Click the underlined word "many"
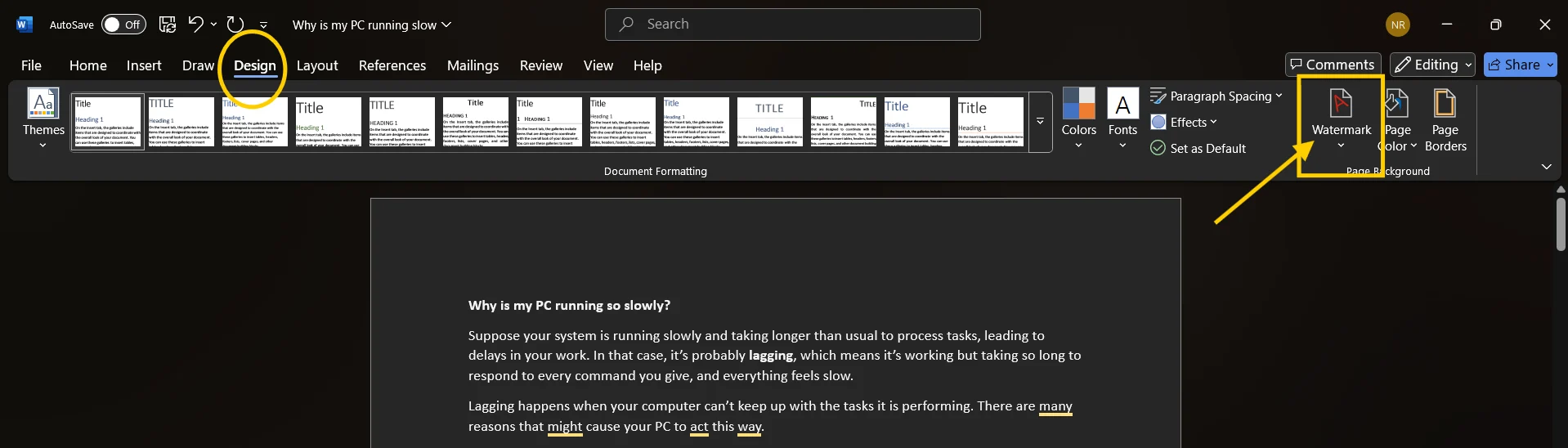 tap(1055, 406)
